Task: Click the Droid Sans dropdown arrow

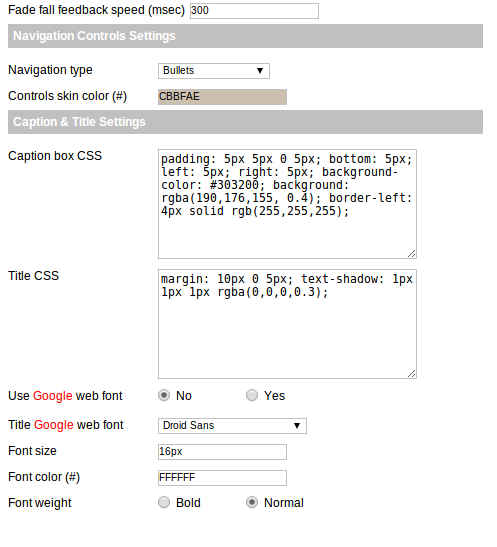Action: pos(297,426)
